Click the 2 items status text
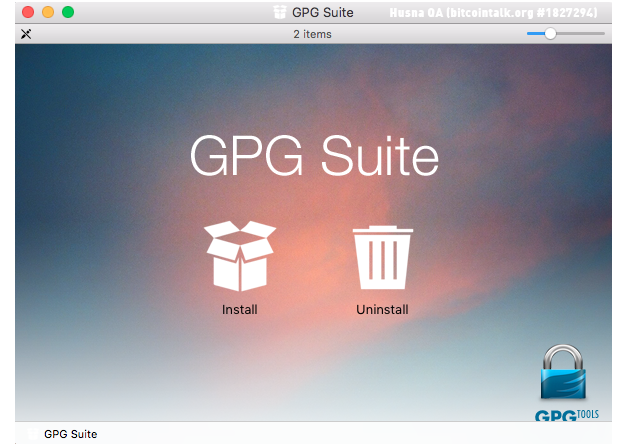Screen dimensions: 627x446 coord(312,34)
